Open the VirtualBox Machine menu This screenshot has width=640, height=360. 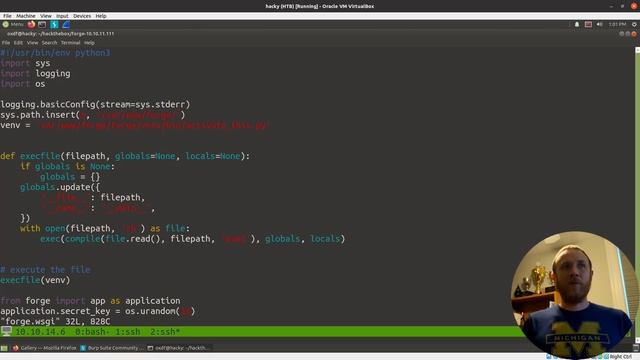26,16
